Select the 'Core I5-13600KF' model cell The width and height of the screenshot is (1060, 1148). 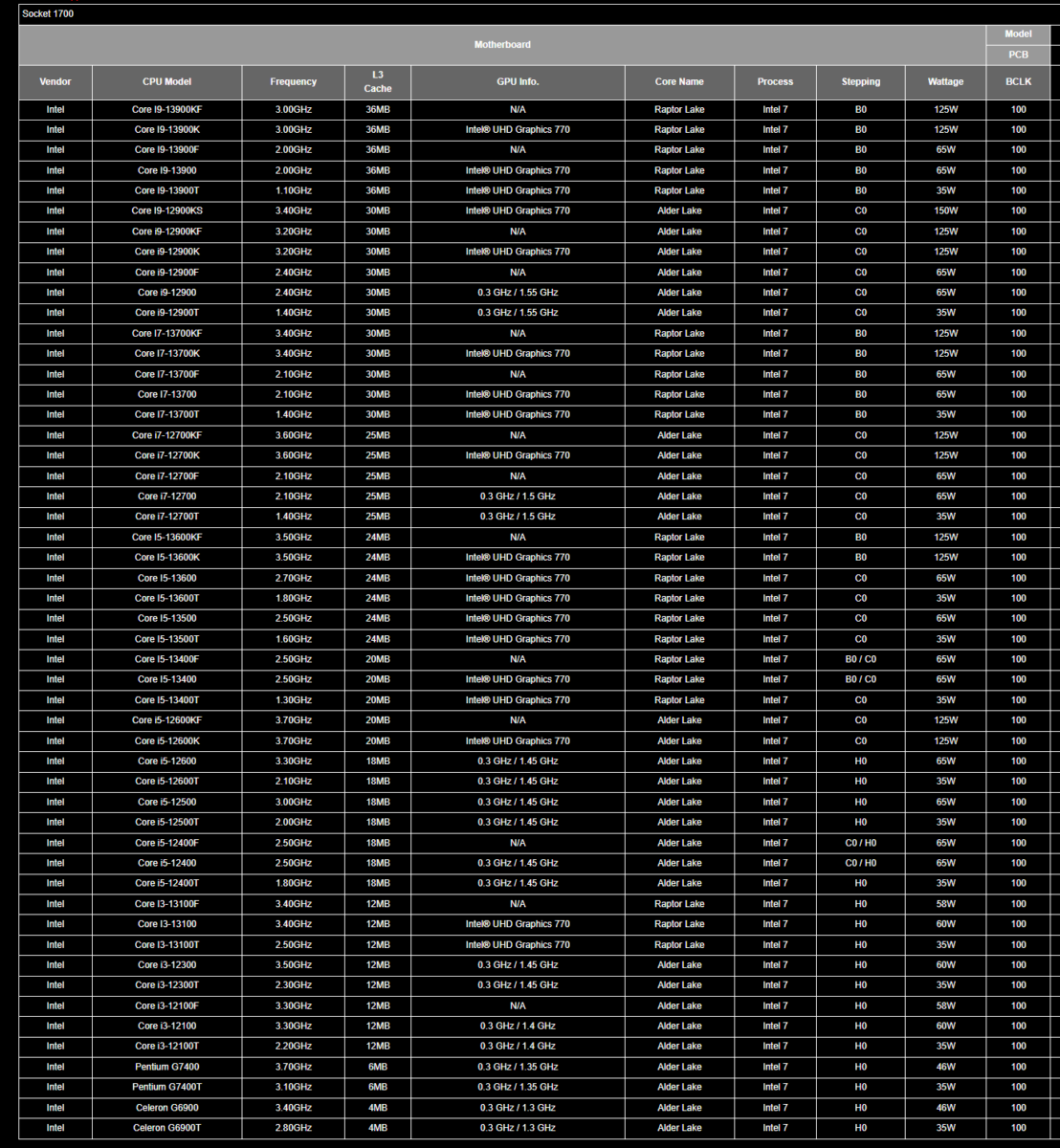click(167, 538)
